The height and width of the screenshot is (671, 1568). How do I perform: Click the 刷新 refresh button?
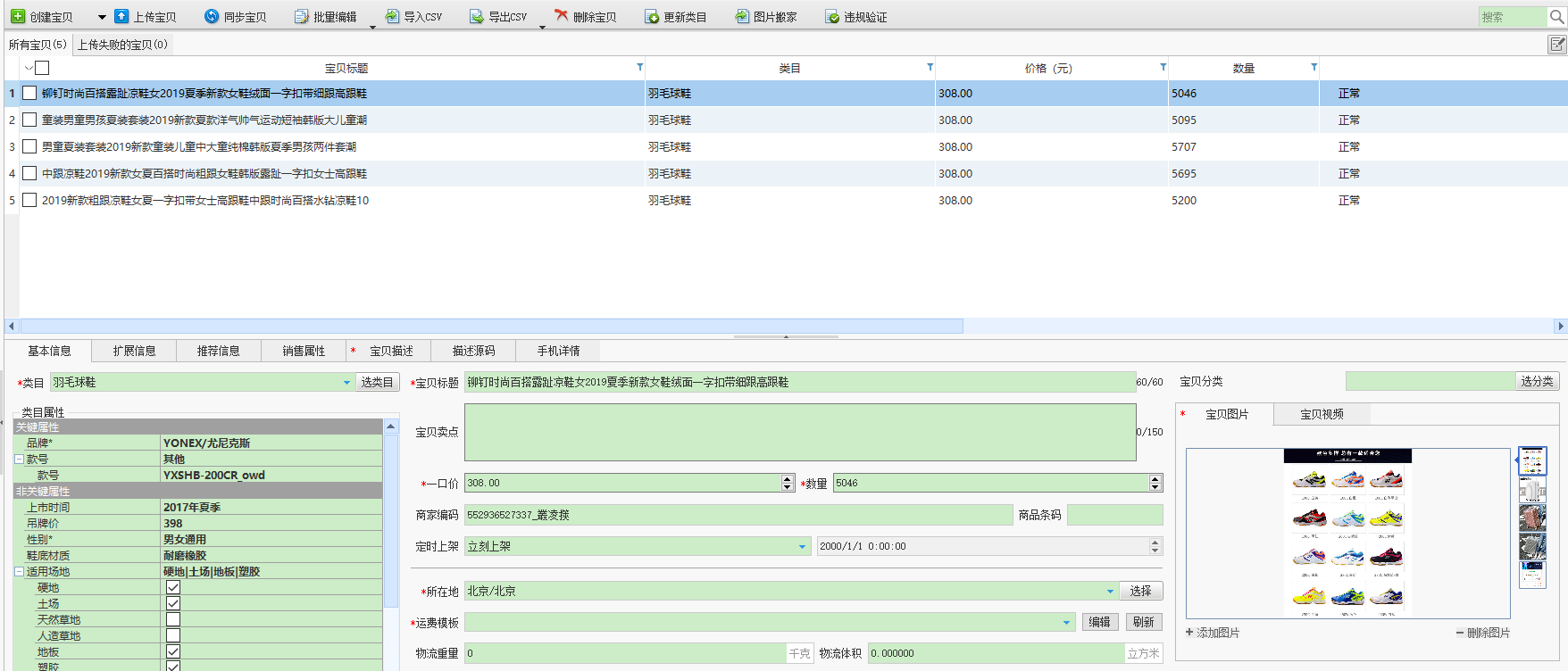tap(1143, 622)
